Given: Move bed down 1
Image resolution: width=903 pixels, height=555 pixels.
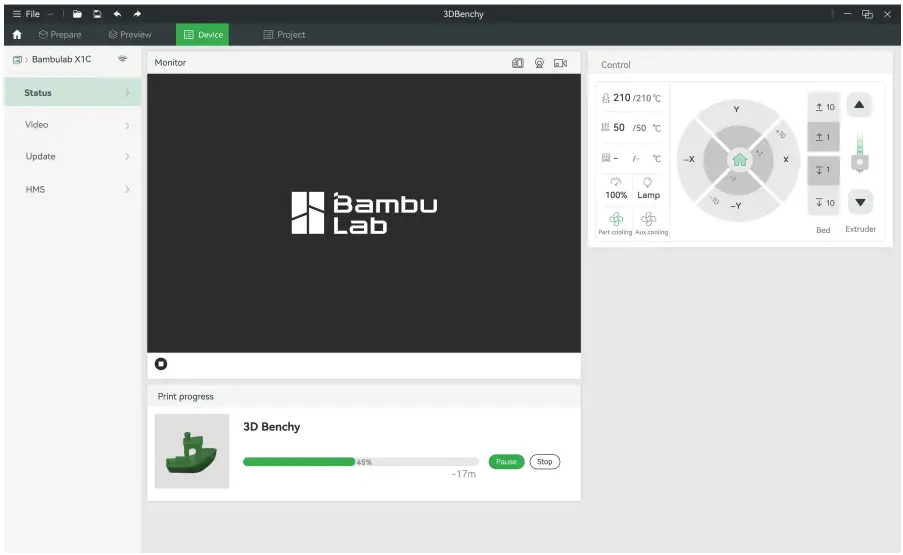Looking at the screenshot, I should pyautogui.click(x=824, y=170).
